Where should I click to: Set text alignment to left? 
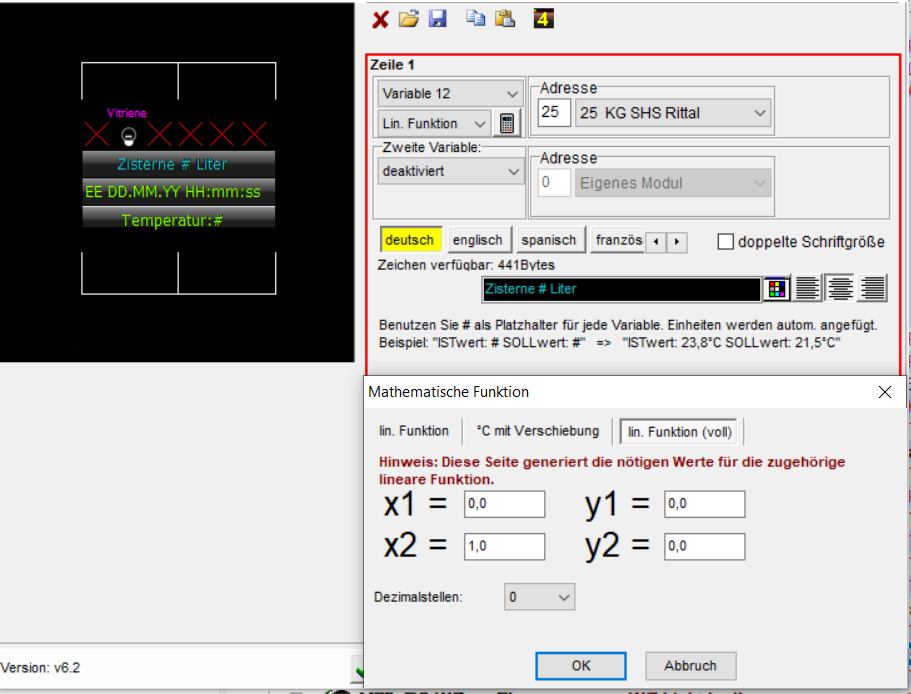[808, 289]
